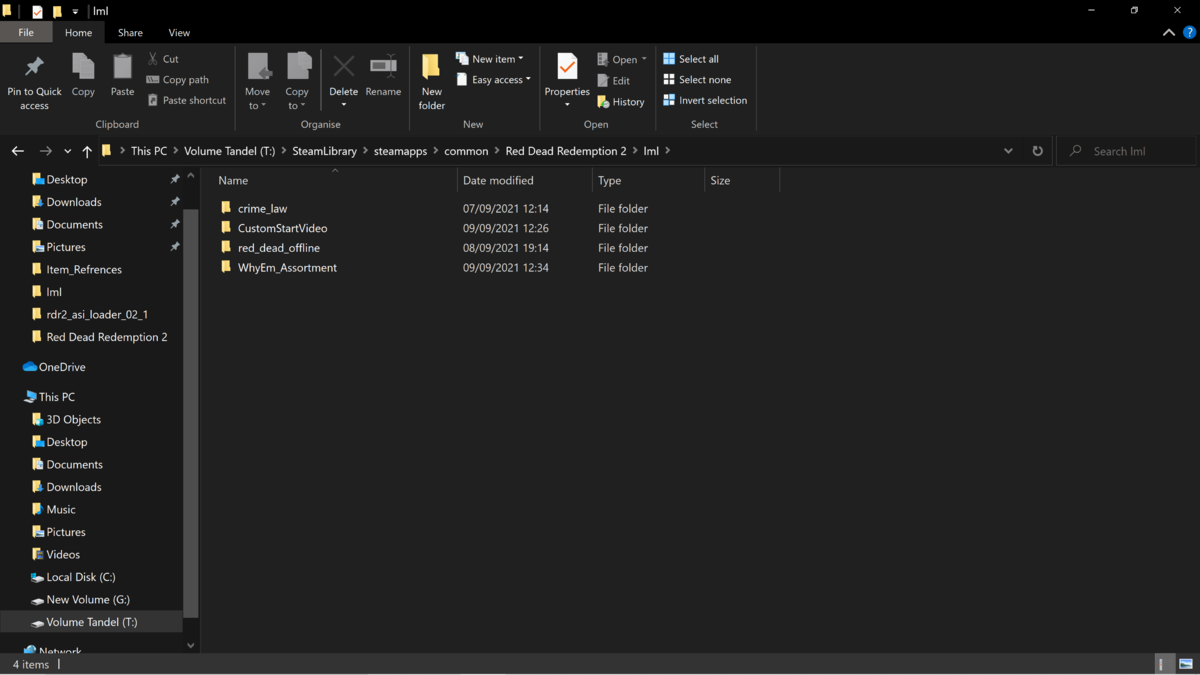This screenshot has width=1200, height=675.
Task: Minimize the ribbon with the chevron
Action: [1168, 33]
